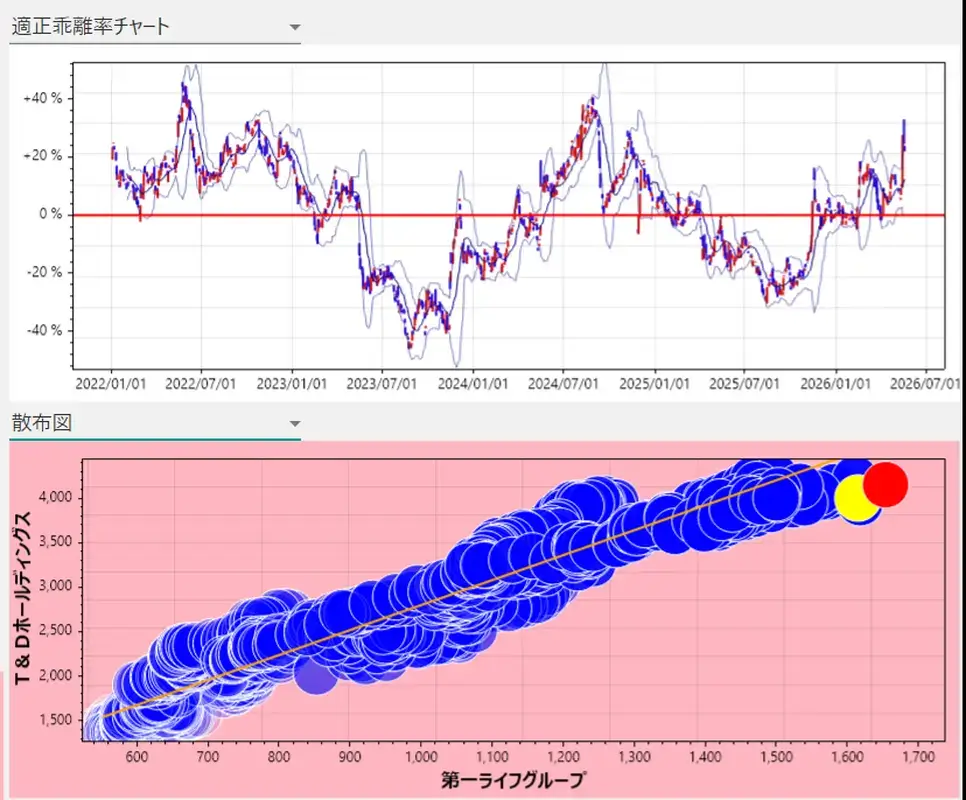
Task: Click the dropdown arrow beside 散布図
Action: [x=295, y=424]
